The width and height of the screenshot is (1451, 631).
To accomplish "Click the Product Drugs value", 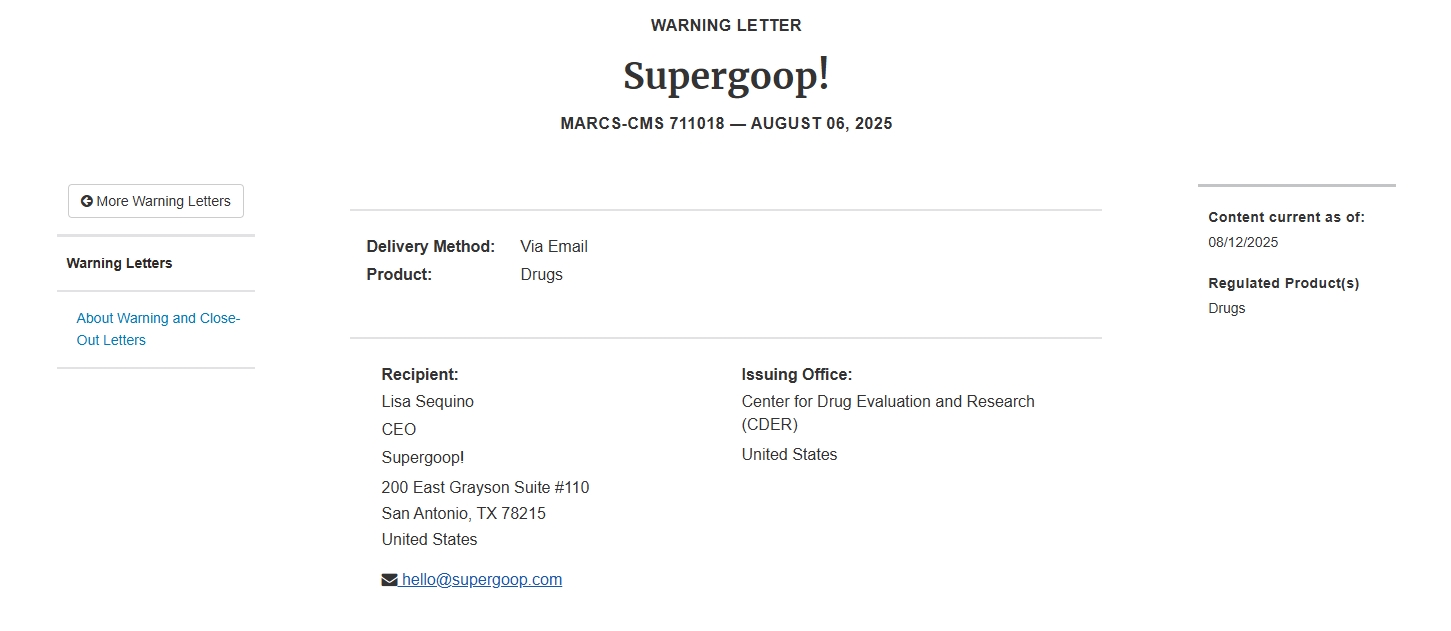I will tap(542, 275).
